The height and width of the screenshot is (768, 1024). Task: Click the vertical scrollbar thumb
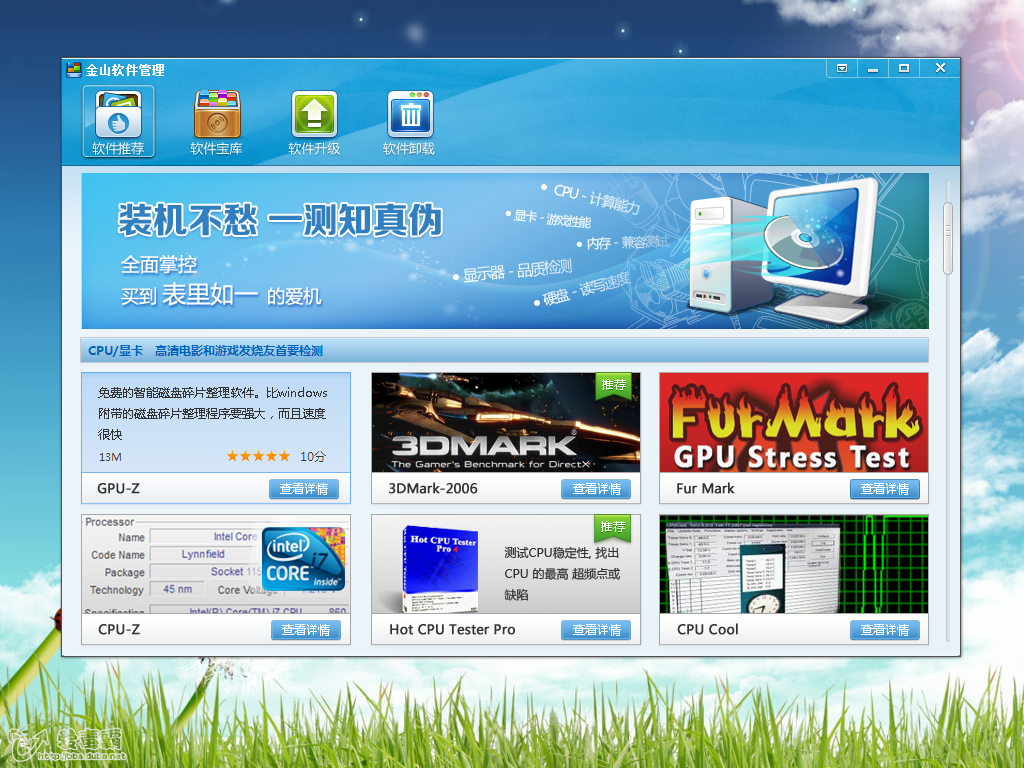click(948, 238)
